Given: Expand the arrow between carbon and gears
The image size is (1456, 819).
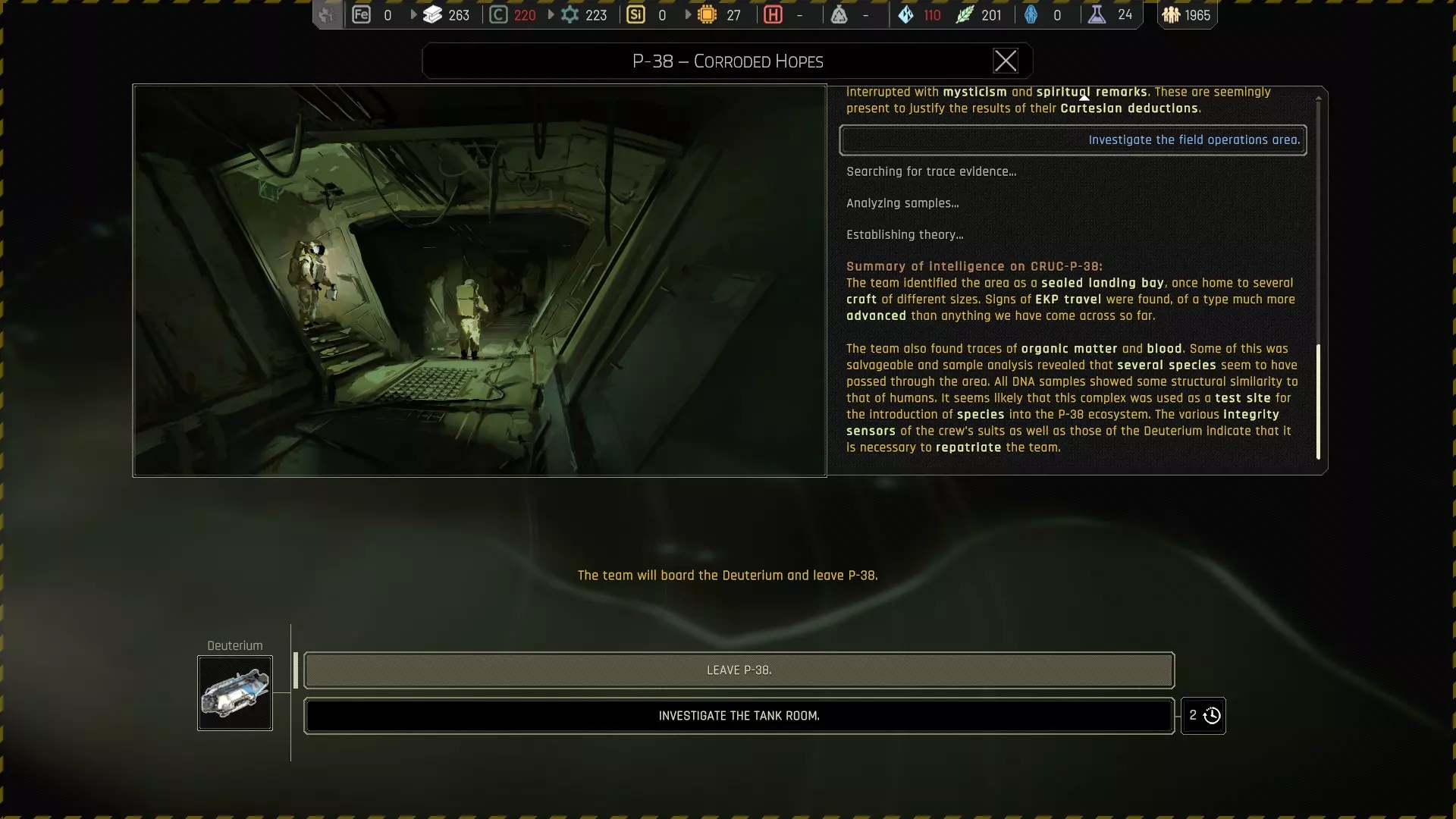Looking at the screenshot, I should (551, 15).
